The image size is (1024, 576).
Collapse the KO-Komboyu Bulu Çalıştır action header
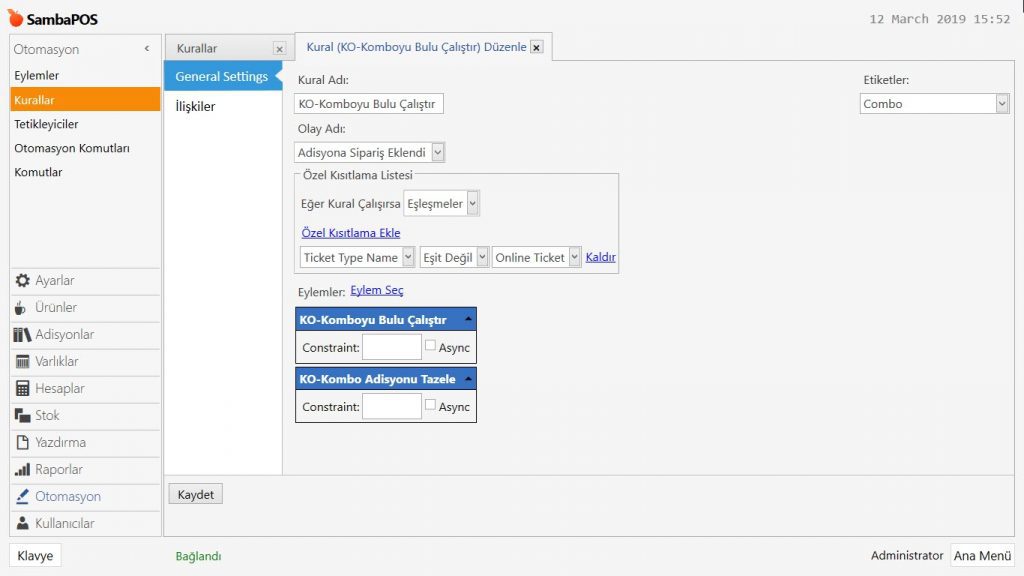point(468,320)
